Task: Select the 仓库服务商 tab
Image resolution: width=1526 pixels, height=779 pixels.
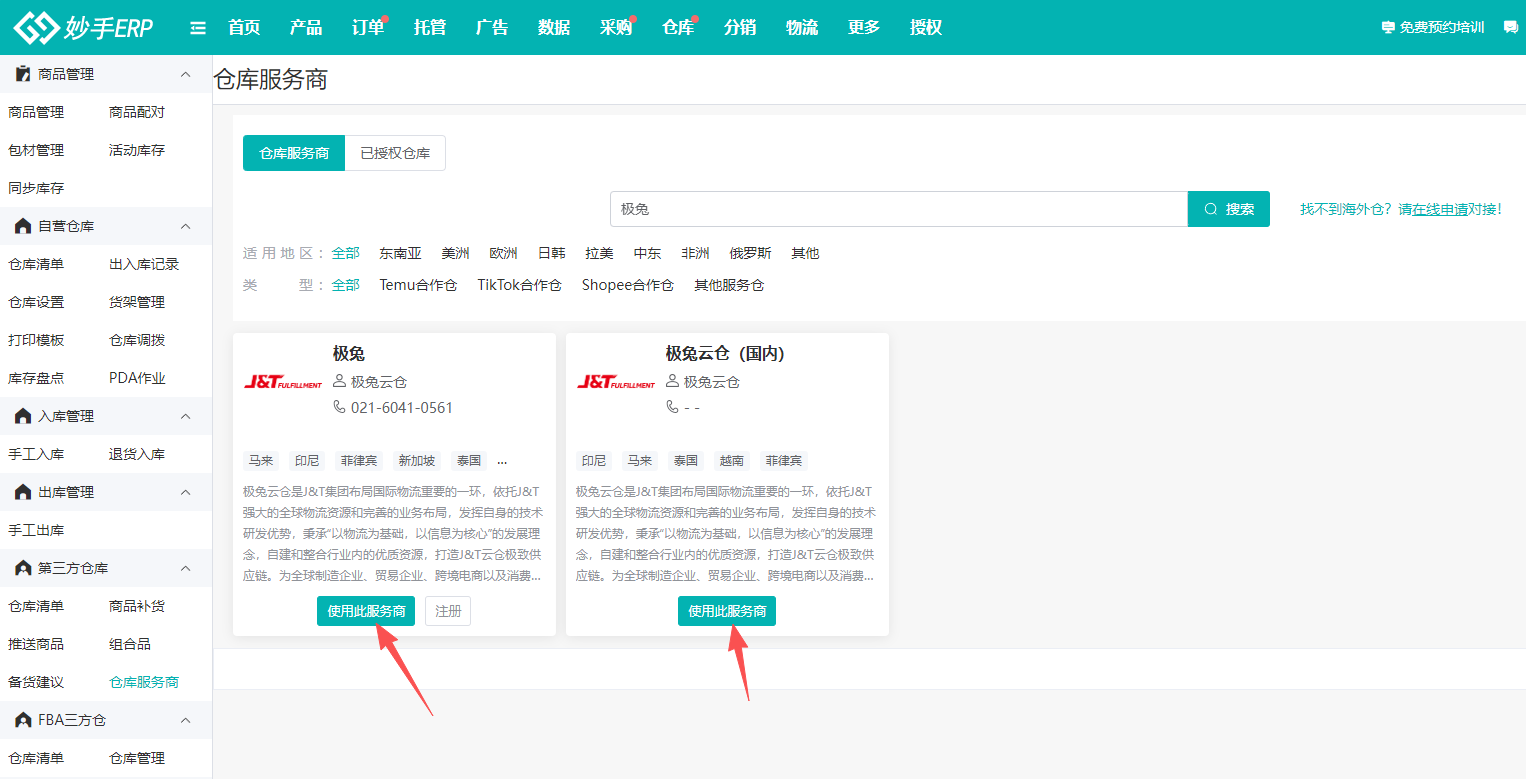Action: [x=294, y=153]
